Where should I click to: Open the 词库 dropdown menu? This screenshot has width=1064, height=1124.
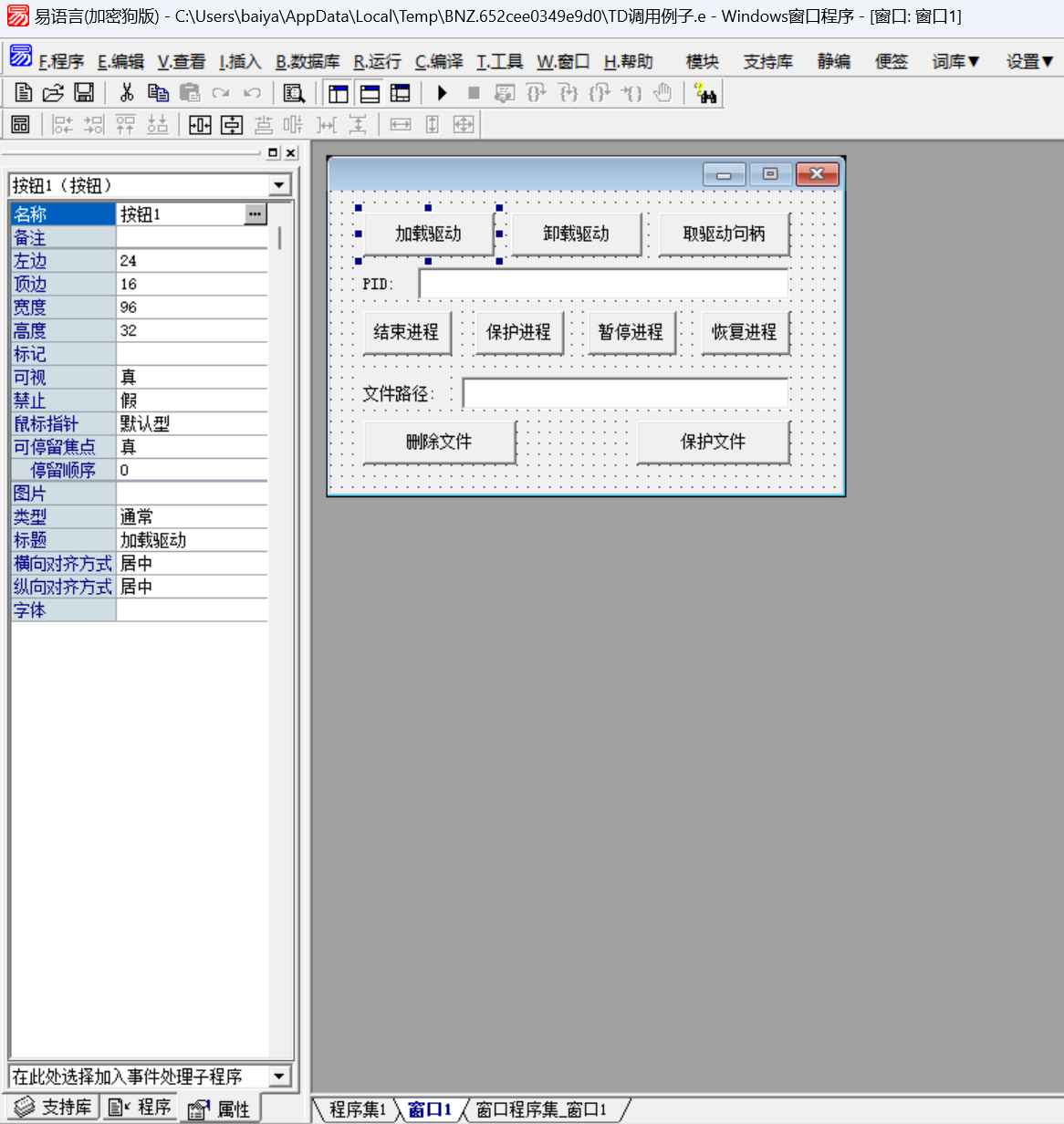(954, 60)
